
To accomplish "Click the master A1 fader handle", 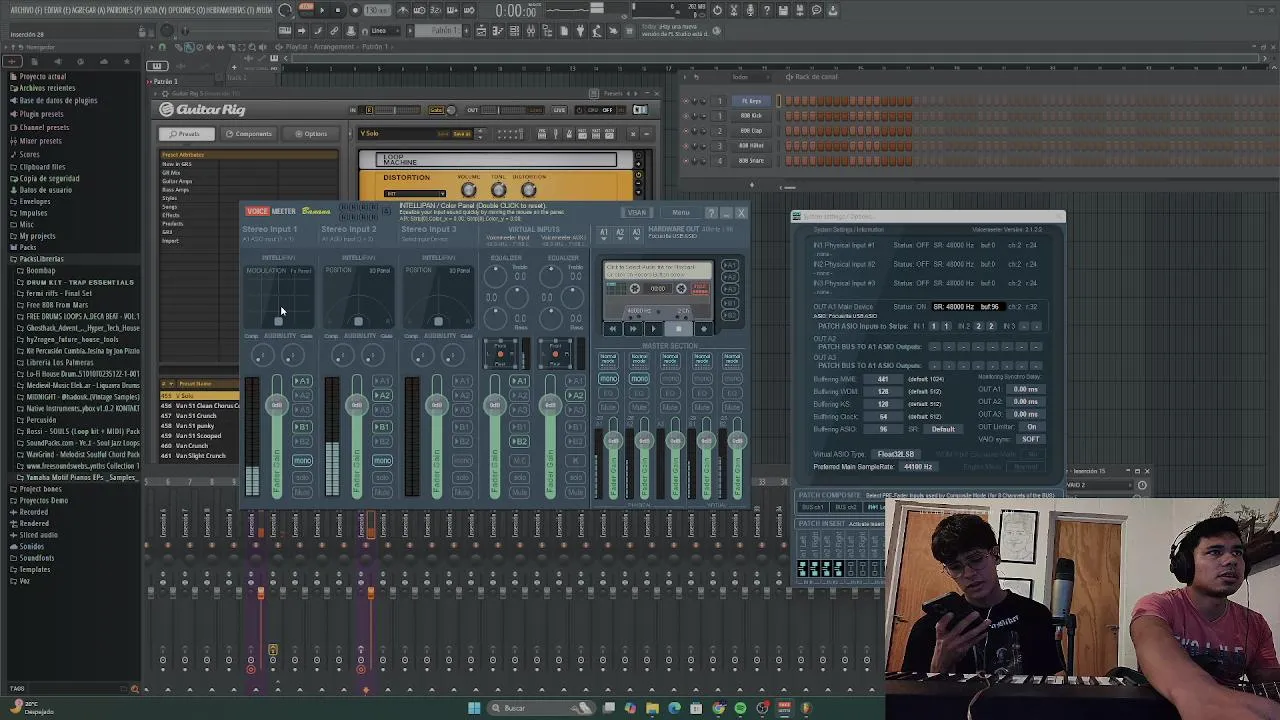I will 613,440.
